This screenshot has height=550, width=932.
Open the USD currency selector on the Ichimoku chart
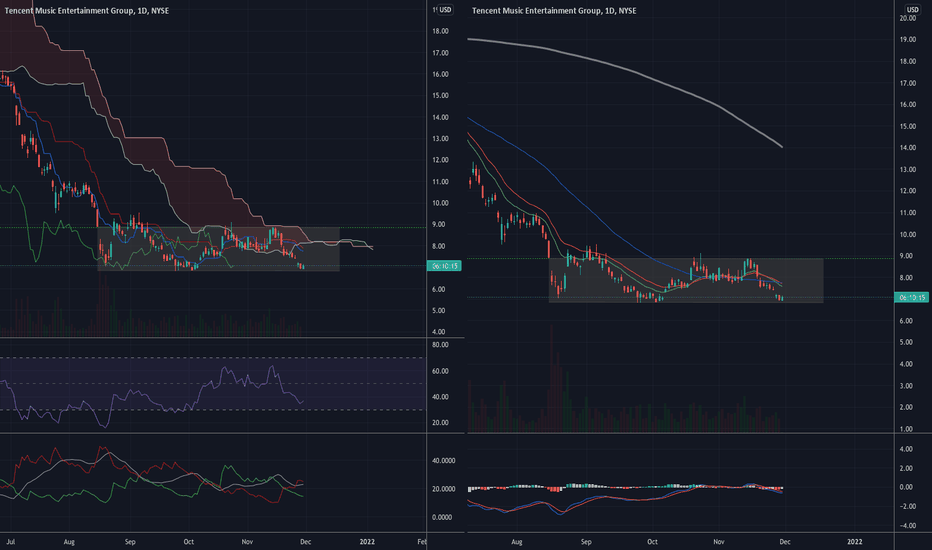(445, 10)
